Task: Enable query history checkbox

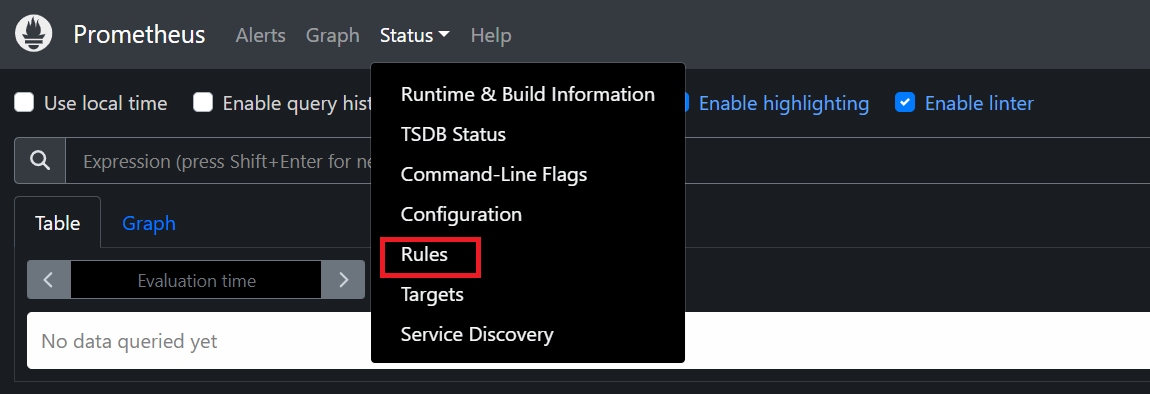Action: point(203,103)
